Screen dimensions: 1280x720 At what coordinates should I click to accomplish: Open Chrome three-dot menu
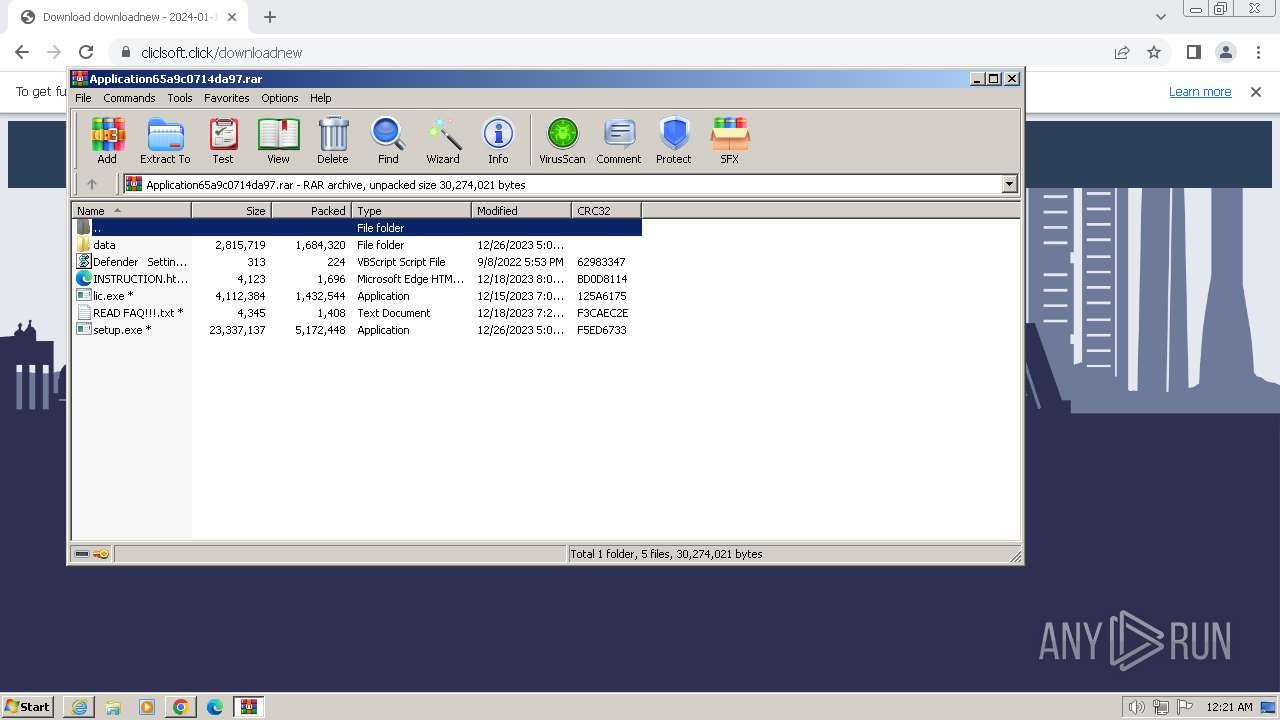pos(1256,52)
